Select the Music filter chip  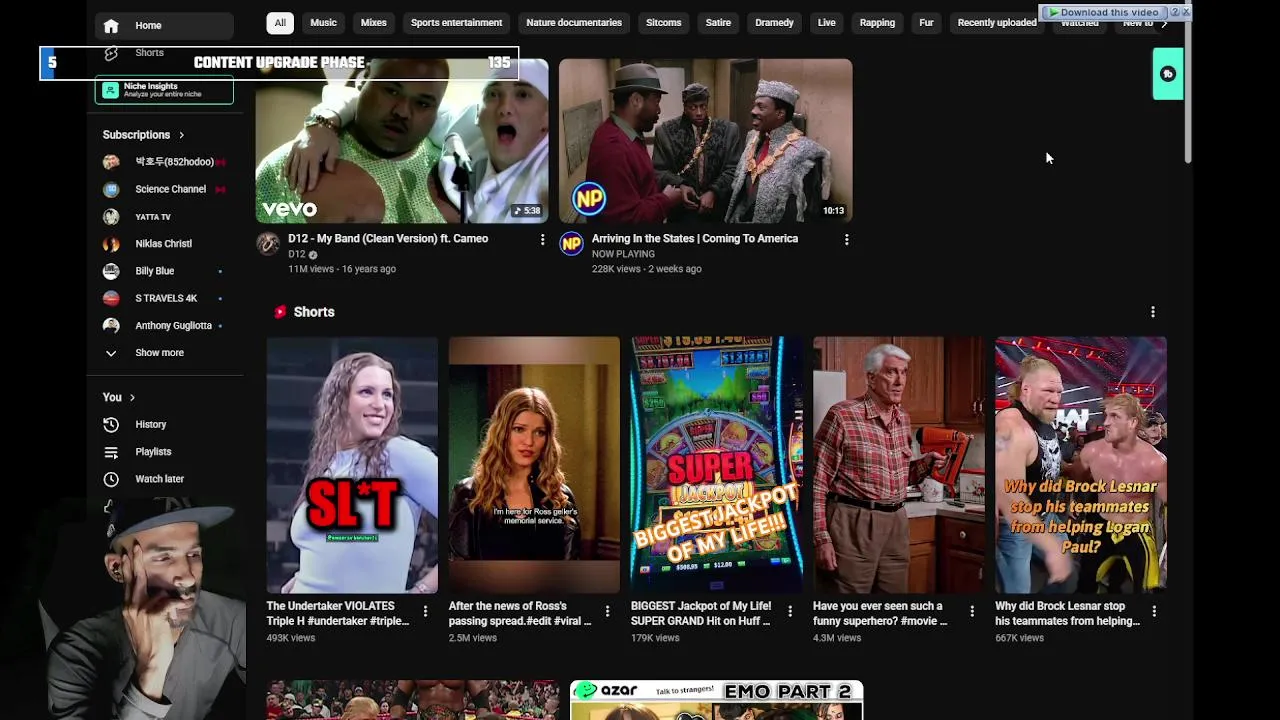point(323,23)
